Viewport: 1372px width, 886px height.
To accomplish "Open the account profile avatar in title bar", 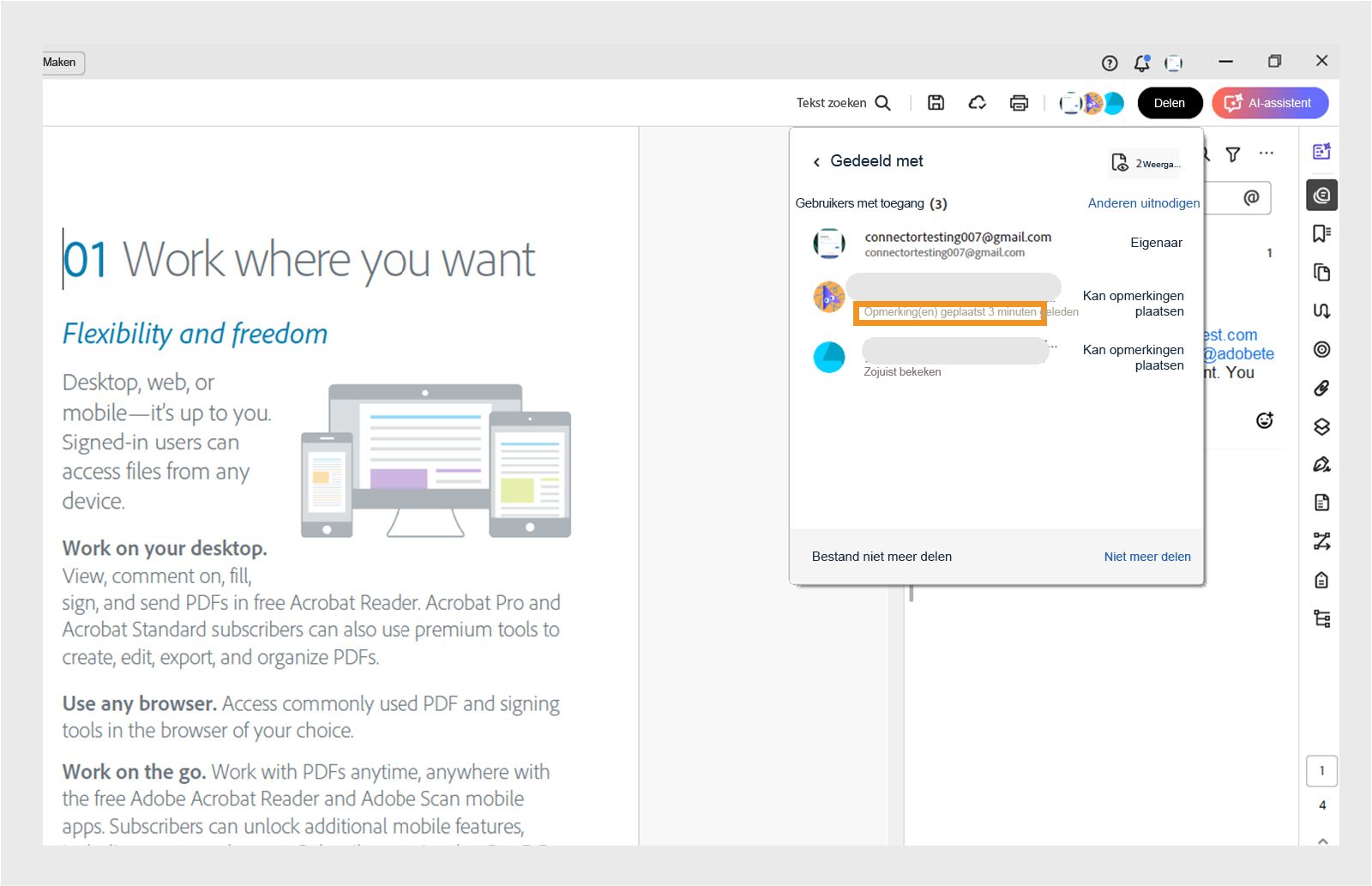I will coord(1174,63).
